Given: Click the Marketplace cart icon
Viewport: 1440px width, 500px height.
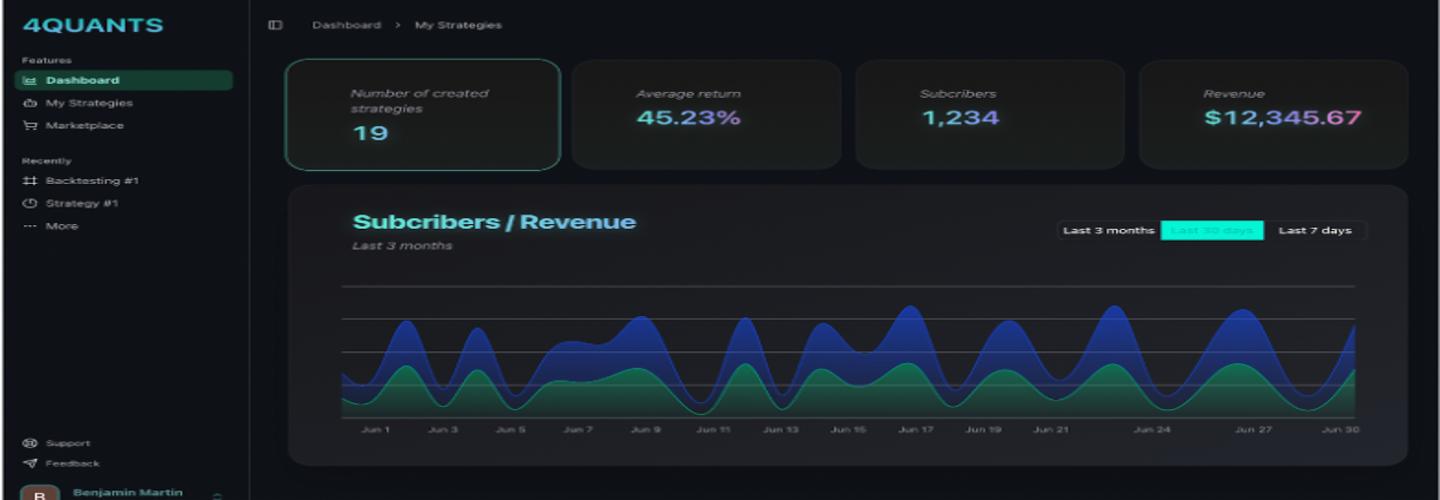Looking at the screenshot, I should (x=30, y=126).
